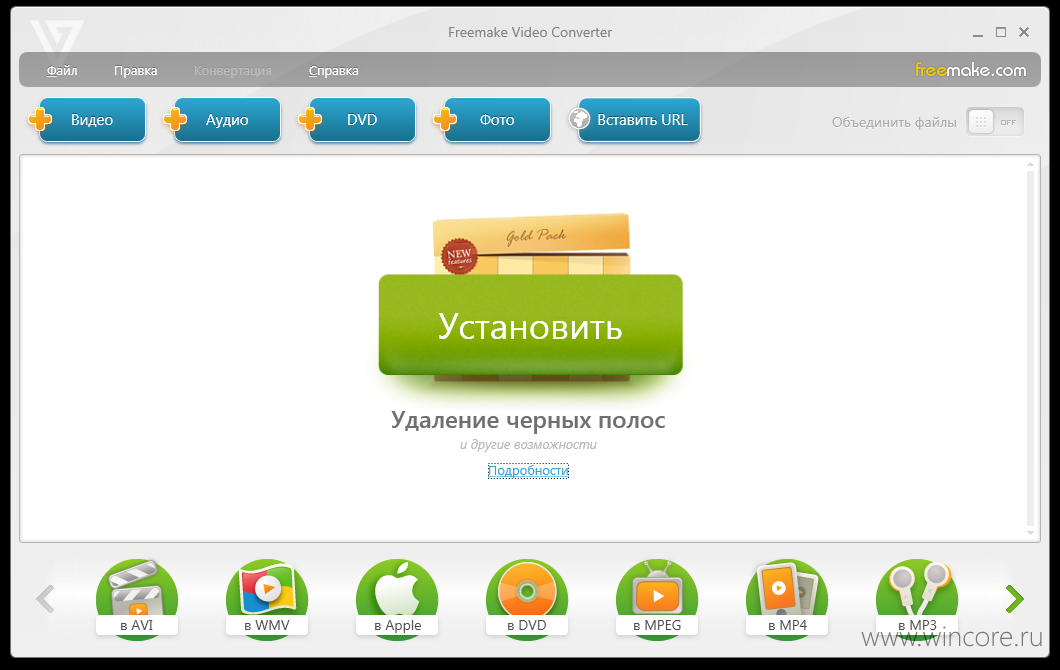Open the Конвертация menu
This screenshot has height=670, width=1060.
pos(233,70)
